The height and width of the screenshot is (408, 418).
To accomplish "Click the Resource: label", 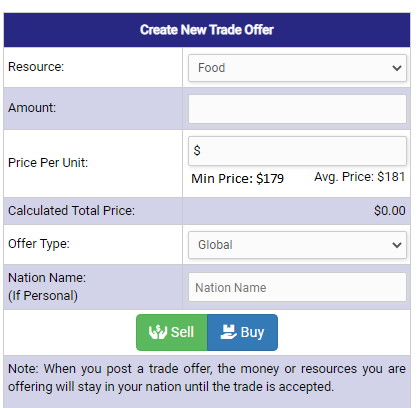I will 36,67.
